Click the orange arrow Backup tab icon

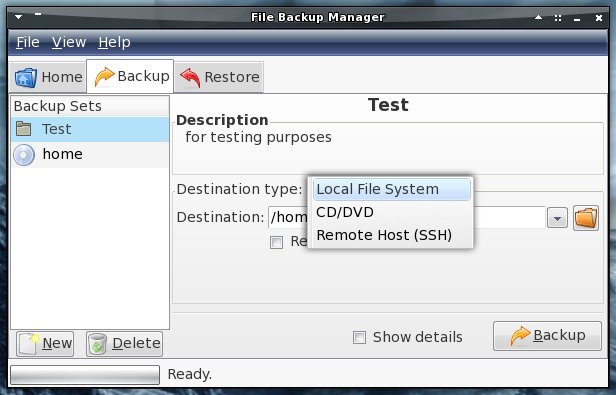point(104,76)
